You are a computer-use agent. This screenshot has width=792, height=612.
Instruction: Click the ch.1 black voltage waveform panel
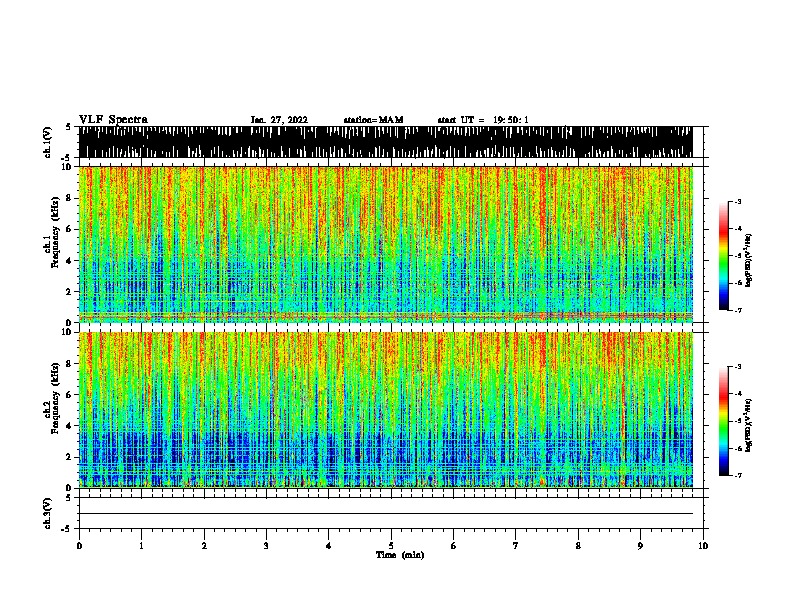click(x=385, y=142)
